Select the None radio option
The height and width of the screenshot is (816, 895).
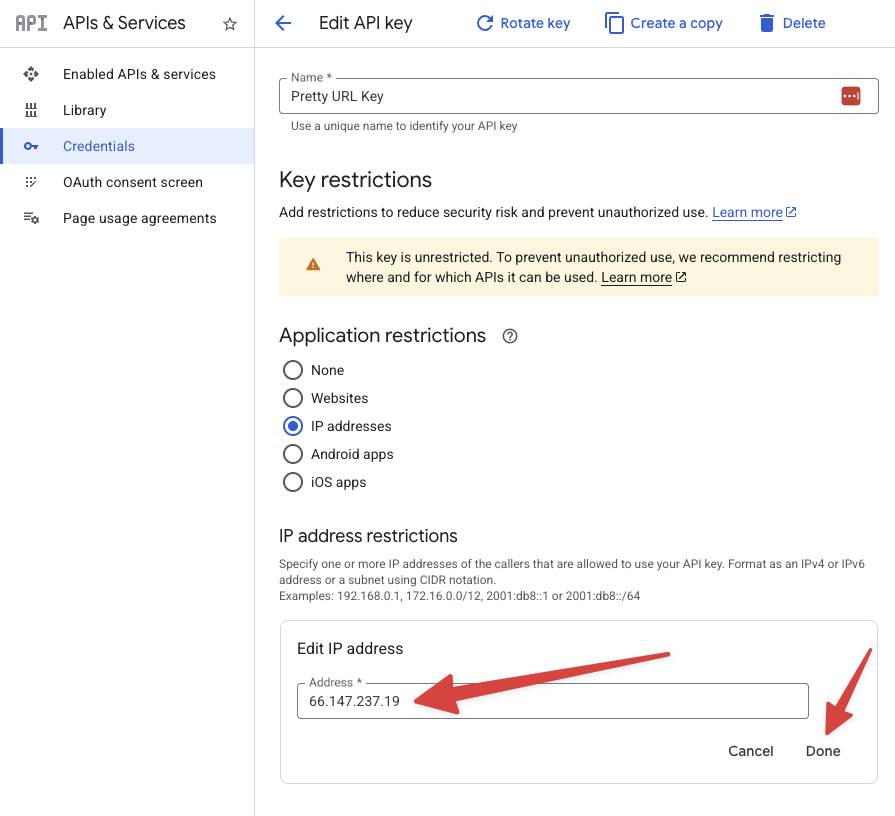(293, 370)
